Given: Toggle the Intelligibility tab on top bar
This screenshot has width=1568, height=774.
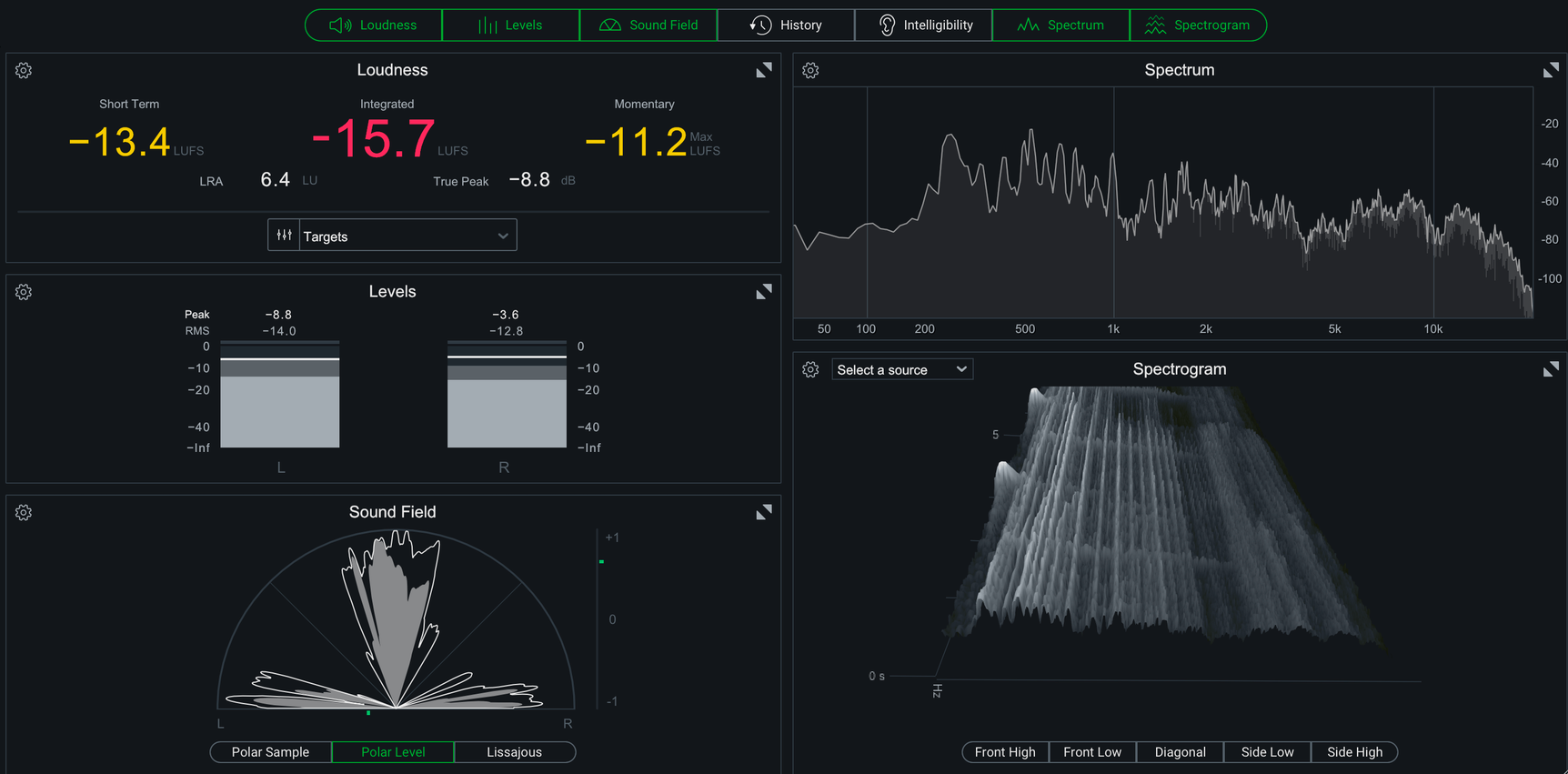Looking at the screenshot, I should click(x=924, y=25).
